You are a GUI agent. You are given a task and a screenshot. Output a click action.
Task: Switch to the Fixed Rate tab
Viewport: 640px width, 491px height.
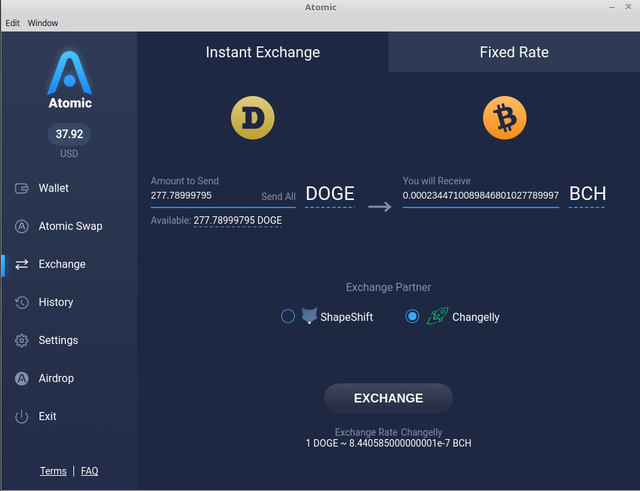click(x=514, y=52)
